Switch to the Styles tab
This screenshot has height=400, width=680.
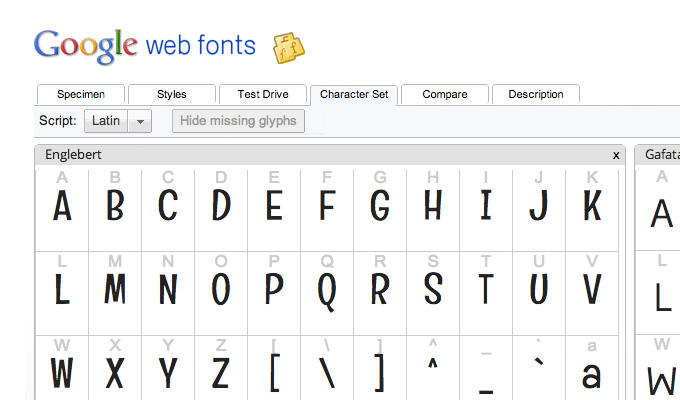(172, 94)
